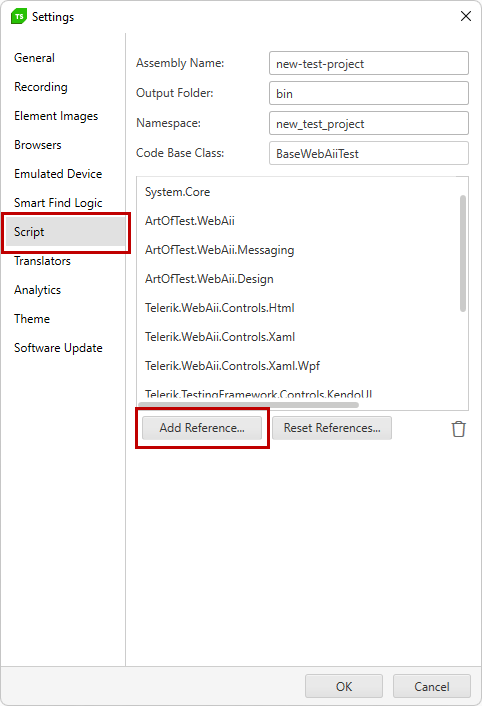
Task: Click in the Assembly Name field
Action: pos(369,63)
